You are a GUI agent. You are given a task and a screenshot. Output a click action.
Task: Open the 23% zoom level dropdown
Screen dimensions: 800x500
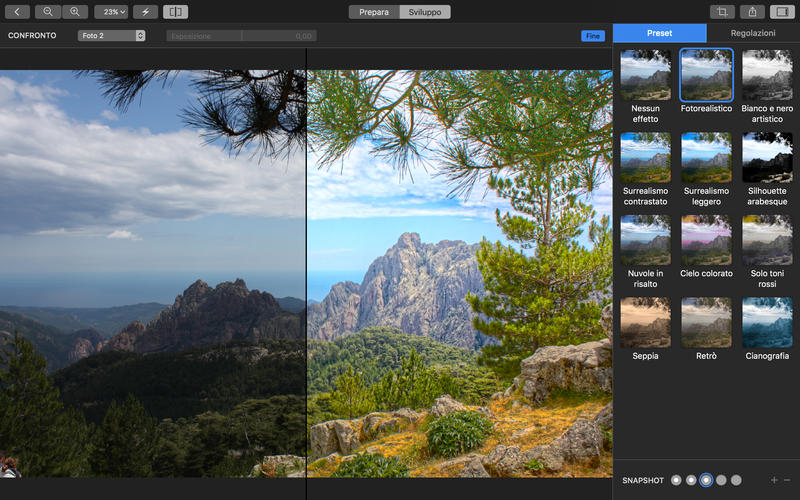[111, 12]
